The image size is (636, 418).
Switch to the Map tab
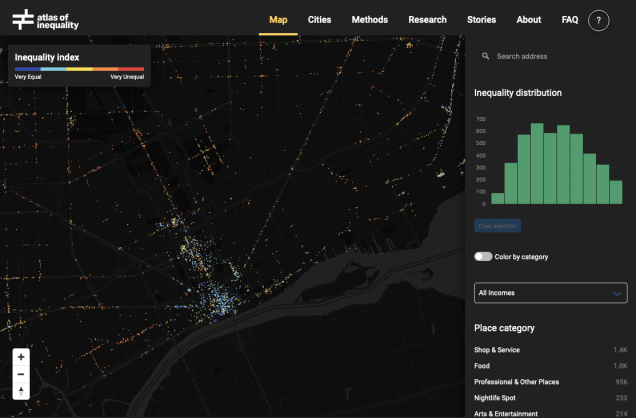click(x=278, y=20)
